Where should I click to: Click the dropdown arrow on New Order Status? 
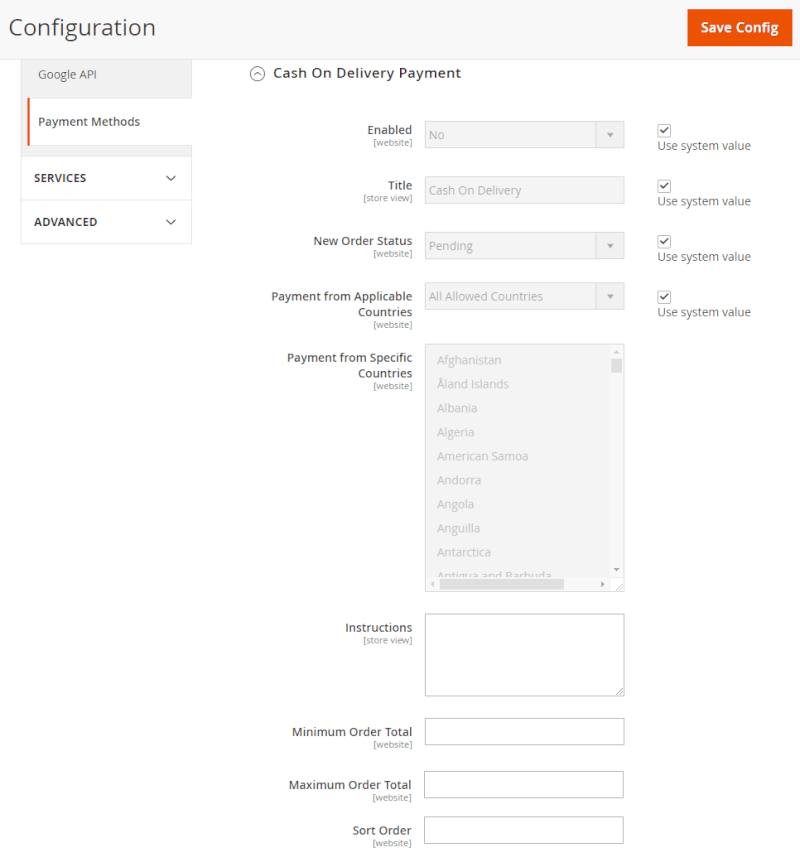pos(612,245)
